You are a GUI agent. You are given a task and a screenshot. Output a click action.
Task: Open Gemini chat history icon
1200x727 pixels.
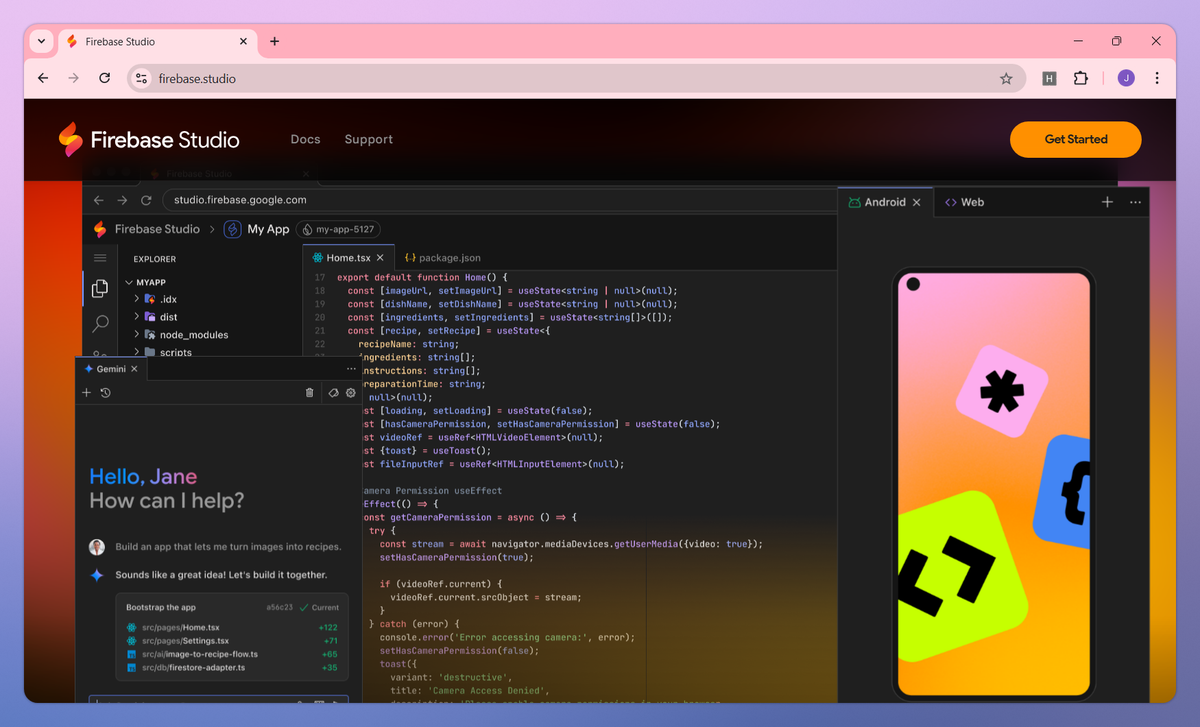[107, 393]
